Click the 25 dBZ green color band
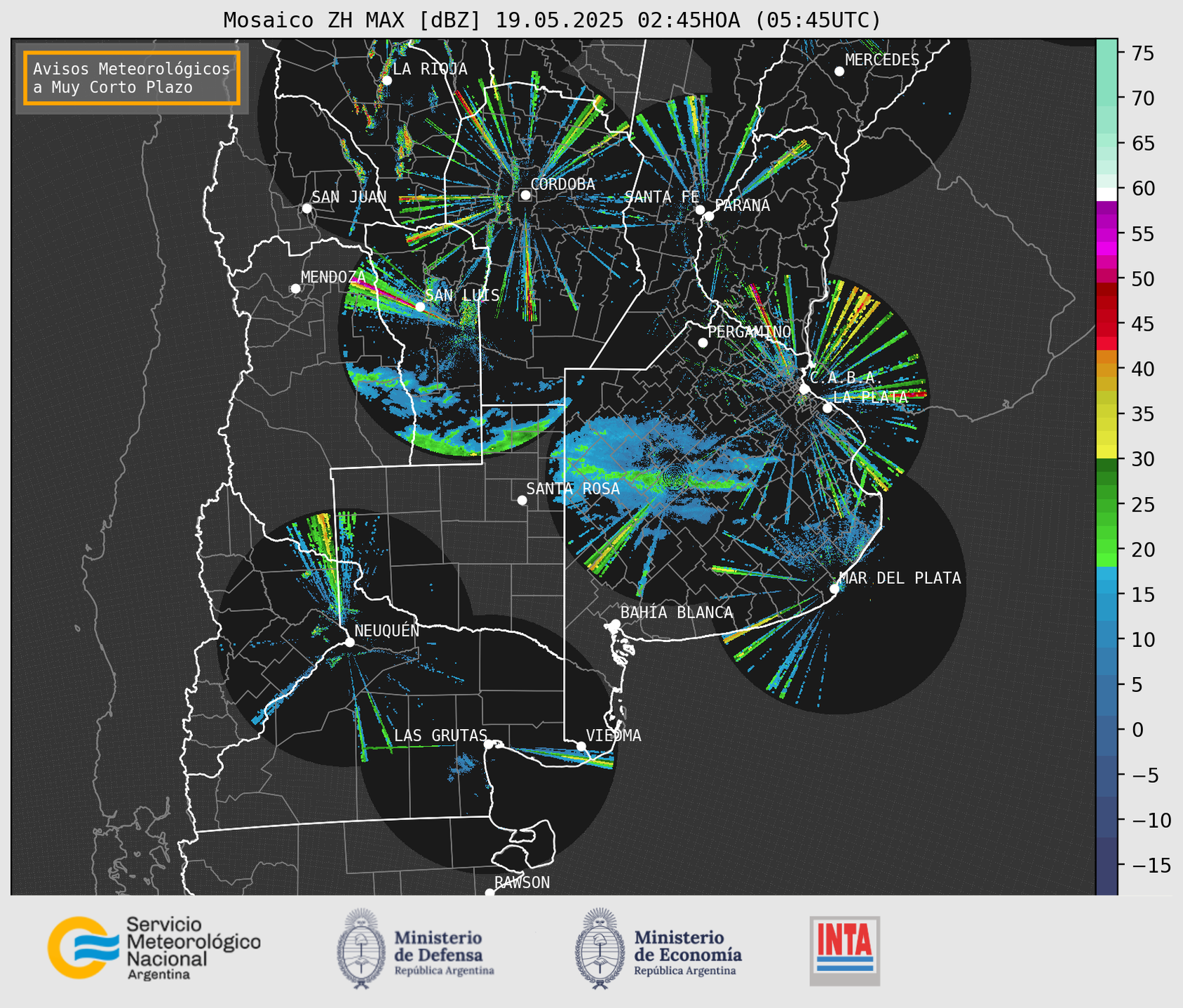This screenshot has width=1183, height=1008. click(1106, 504)
